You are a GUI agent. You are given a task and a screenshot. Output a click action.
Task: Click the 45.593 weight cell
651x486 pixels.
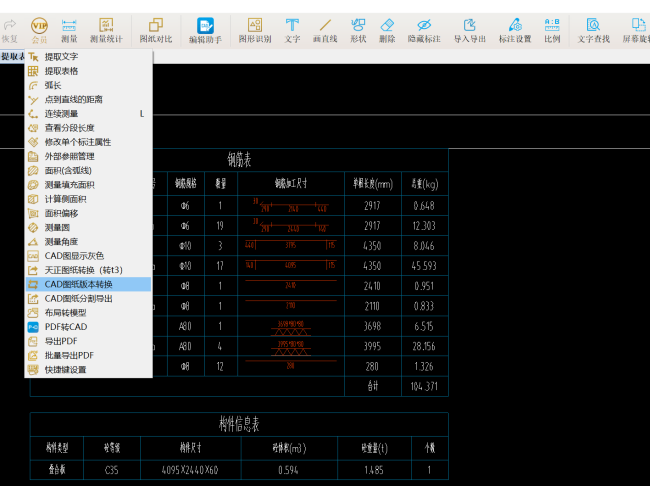(x=424, y=266)
